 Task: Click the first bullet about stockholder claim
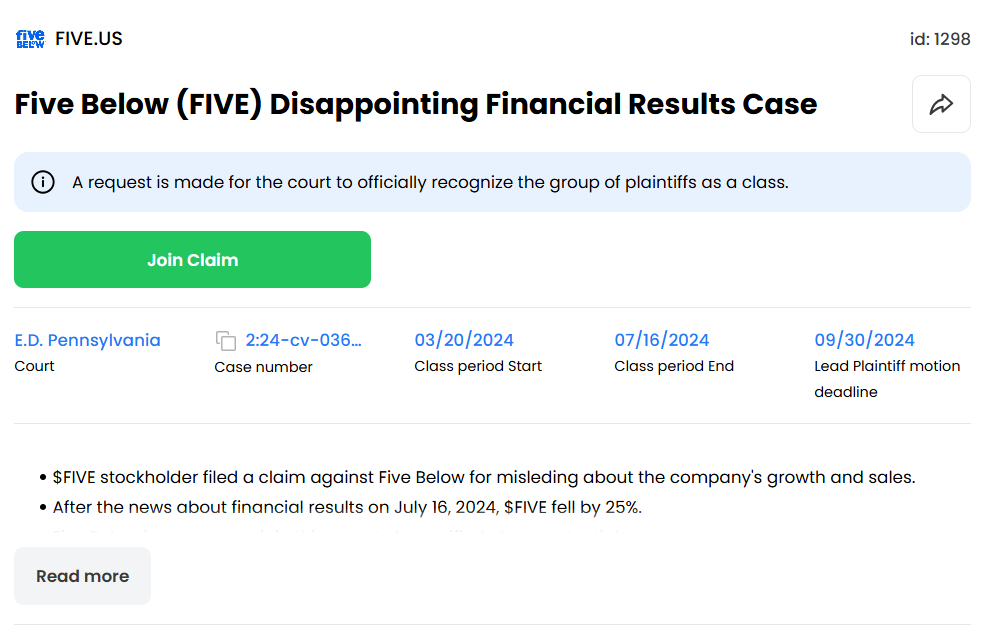point(484,477)
